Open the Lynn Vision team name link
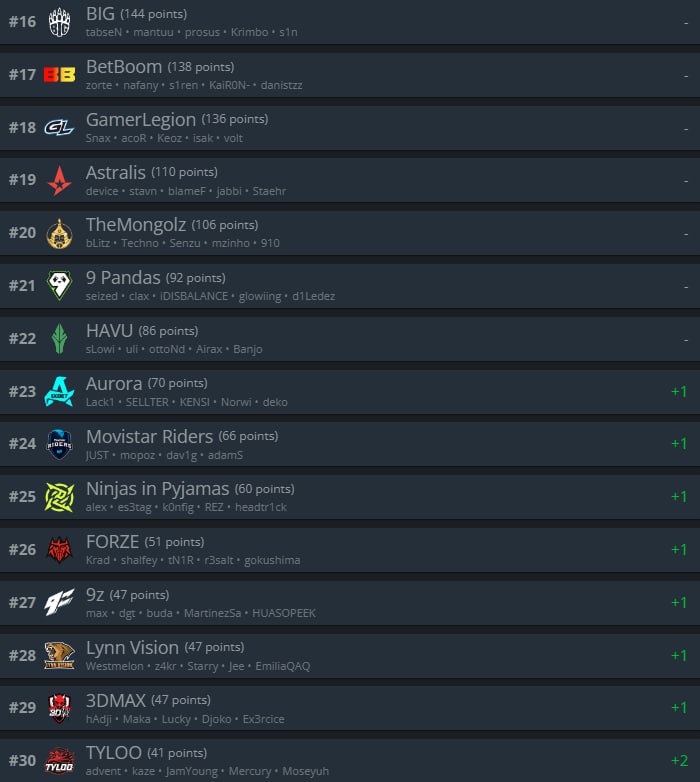700x782 pixels. tap(132, 647)
